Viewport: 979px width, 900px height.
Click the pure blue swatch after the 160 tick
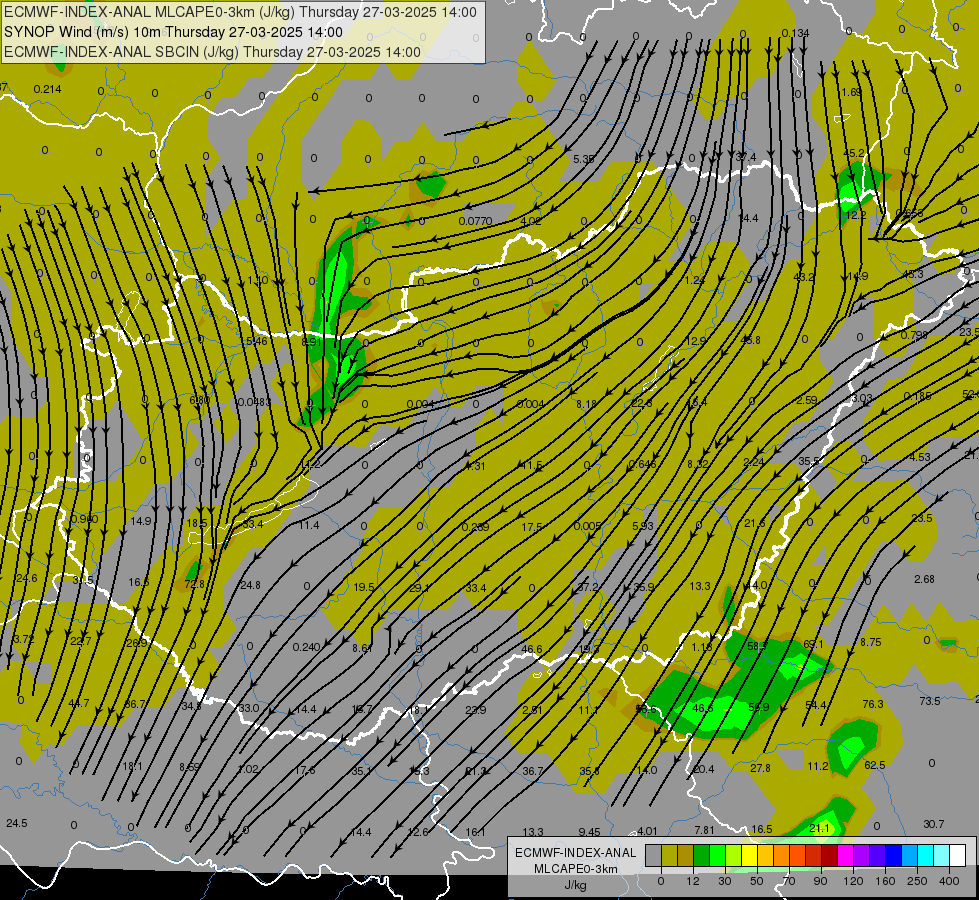pyautogui.click(x=893, y=855)
